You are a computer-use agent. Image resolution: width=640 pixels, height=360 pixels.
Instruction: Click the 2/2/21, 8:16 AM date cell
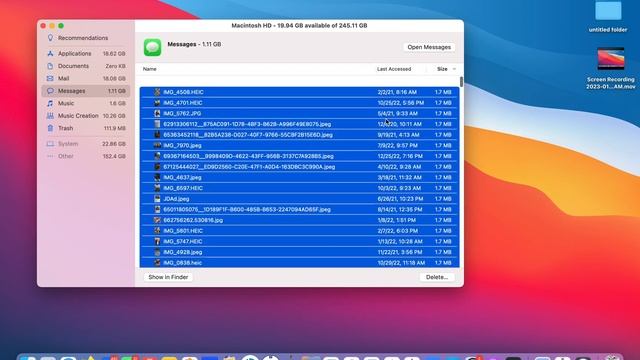pos(397,92)
